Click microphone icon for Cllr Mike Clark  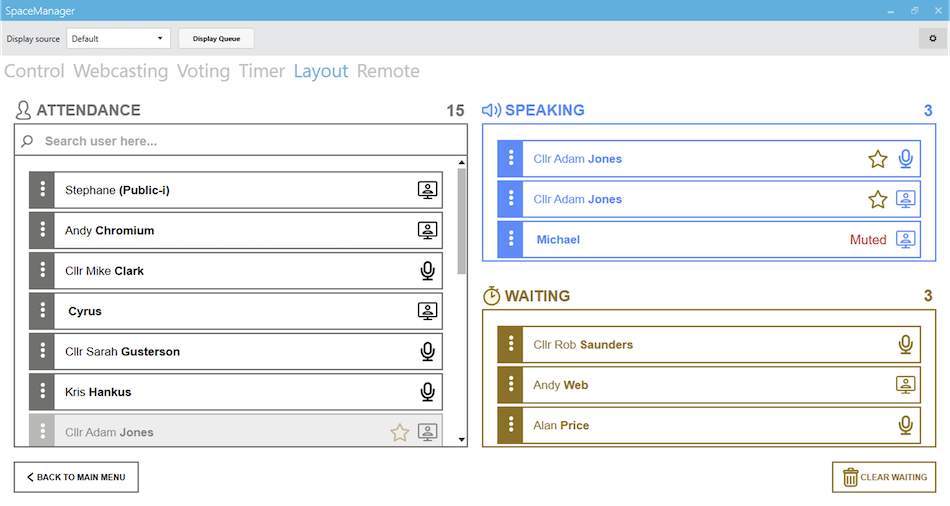click(x=427, y=271)
